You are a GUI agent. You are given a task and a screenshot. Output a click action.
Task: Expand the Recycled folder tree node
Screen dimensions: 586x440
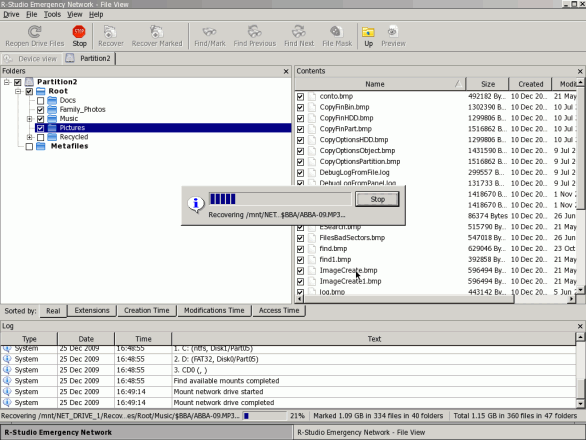tap(30, 137)
